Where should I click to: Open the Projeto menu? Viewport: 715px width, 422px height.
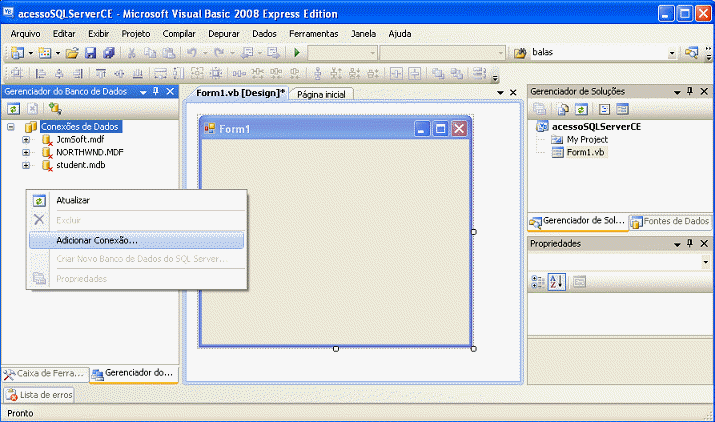136,34
